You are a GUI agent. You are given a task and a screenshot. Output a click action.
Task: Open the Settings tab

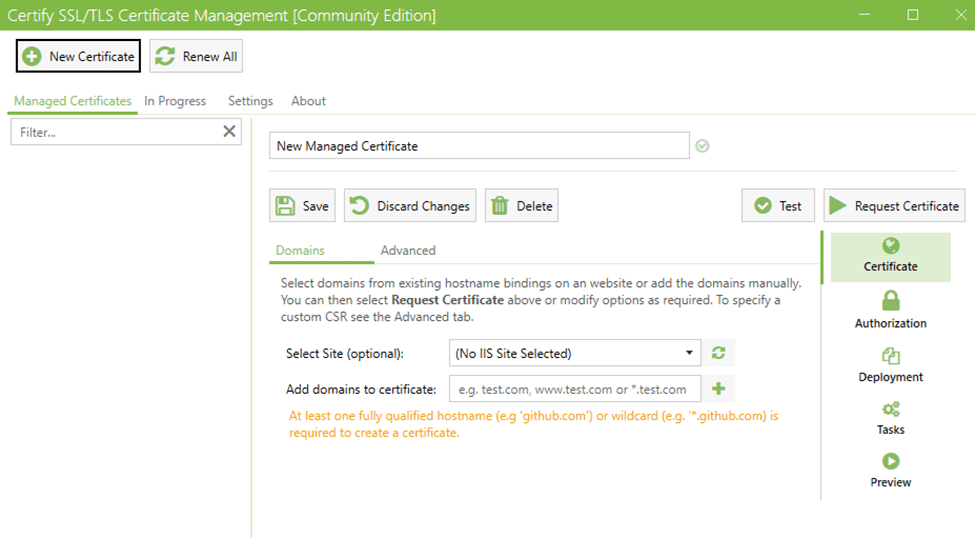[x=250, y=101]
